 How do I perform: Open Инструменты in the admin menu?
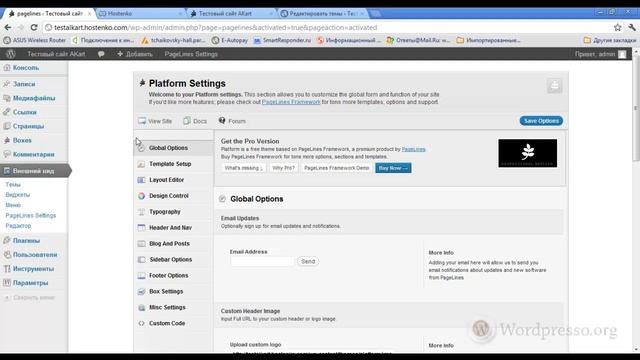[33, 269]
